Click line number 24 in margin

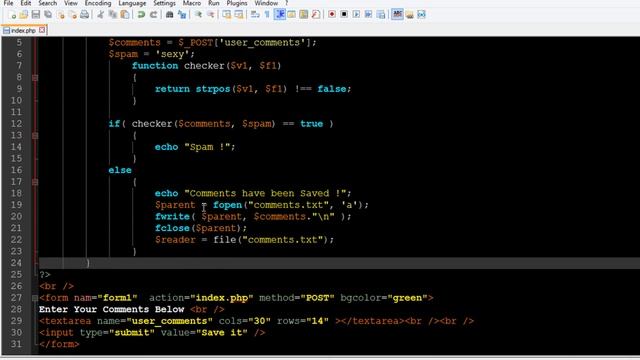point(16,263)
